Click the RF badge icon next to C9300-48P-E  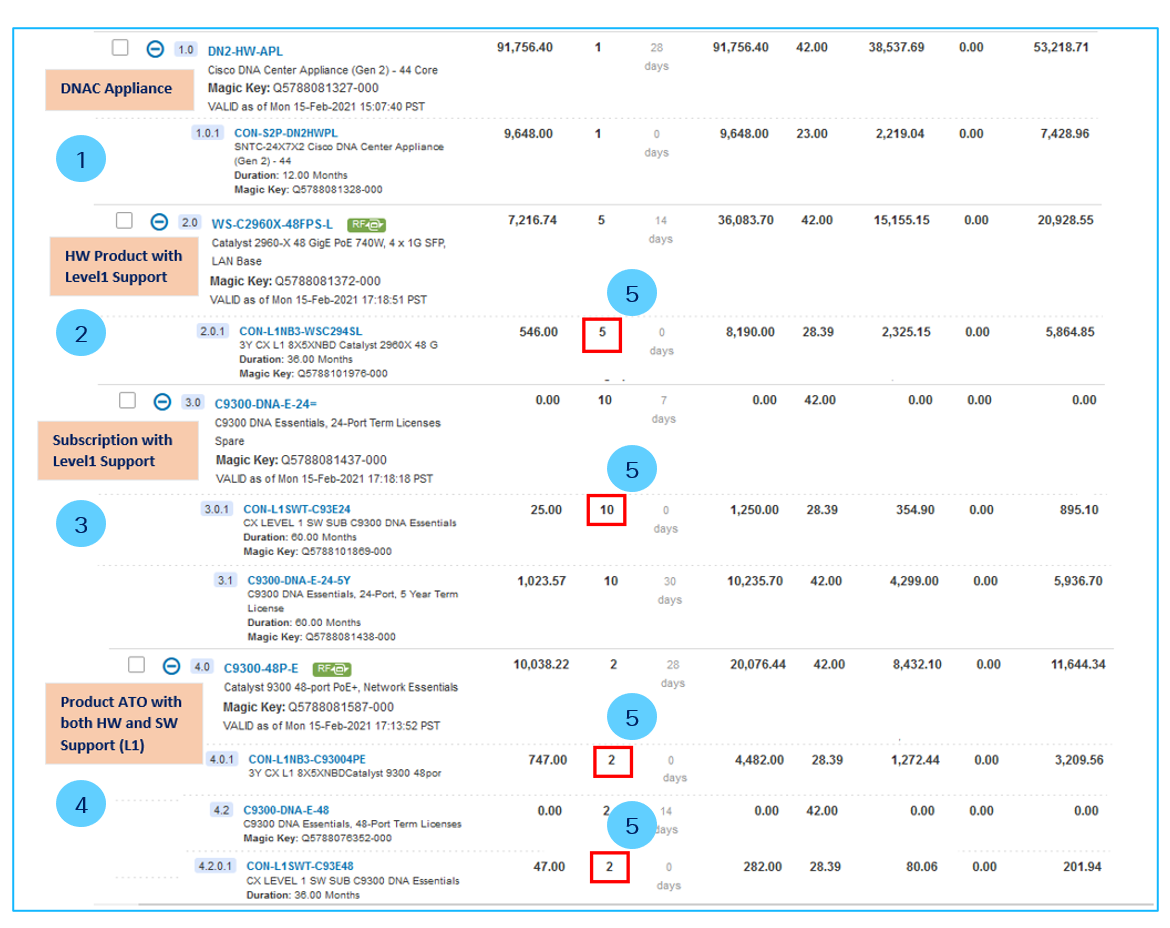click(332, 669)
